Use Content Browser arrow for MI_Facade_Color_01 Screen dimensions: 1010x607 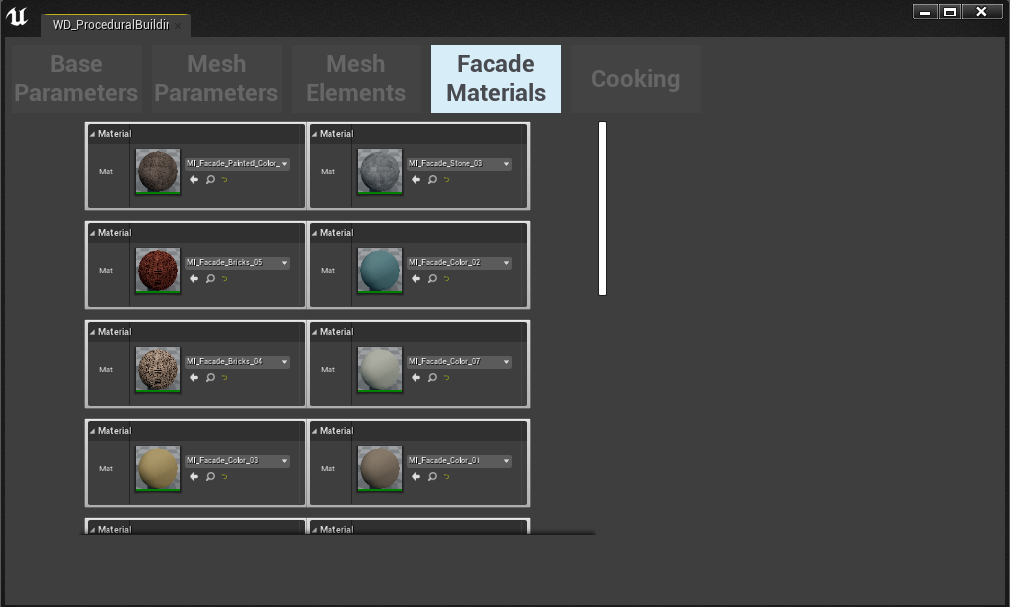coord(415,477)
